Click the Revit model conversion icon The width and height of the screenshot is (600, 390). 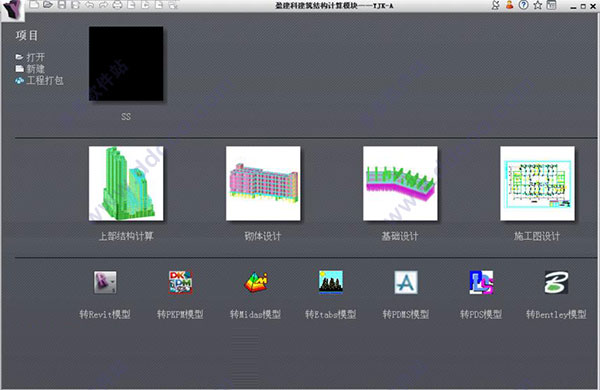click(x=105, y=282)
